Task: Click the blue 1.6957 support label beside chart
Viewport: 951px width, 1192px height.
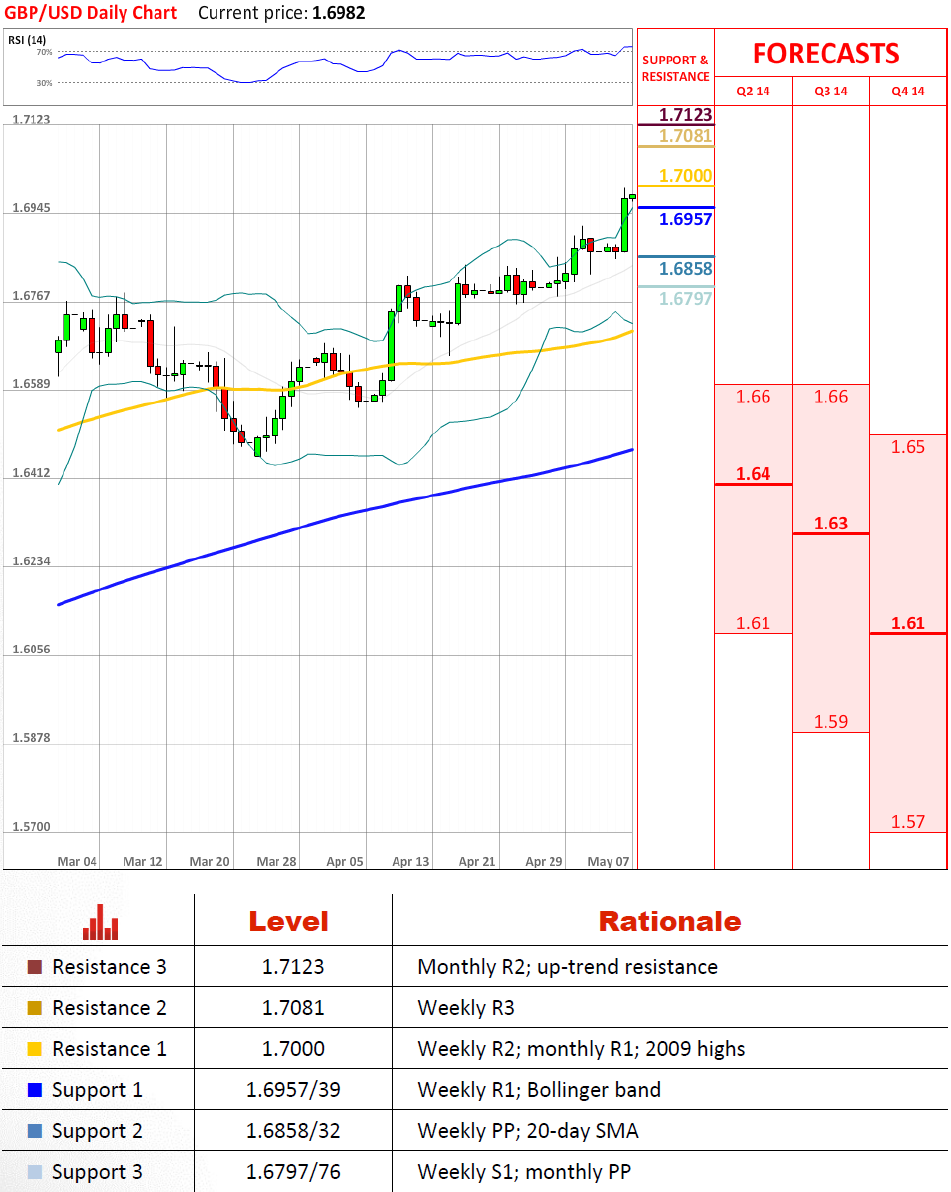Action: coord(685,219)
